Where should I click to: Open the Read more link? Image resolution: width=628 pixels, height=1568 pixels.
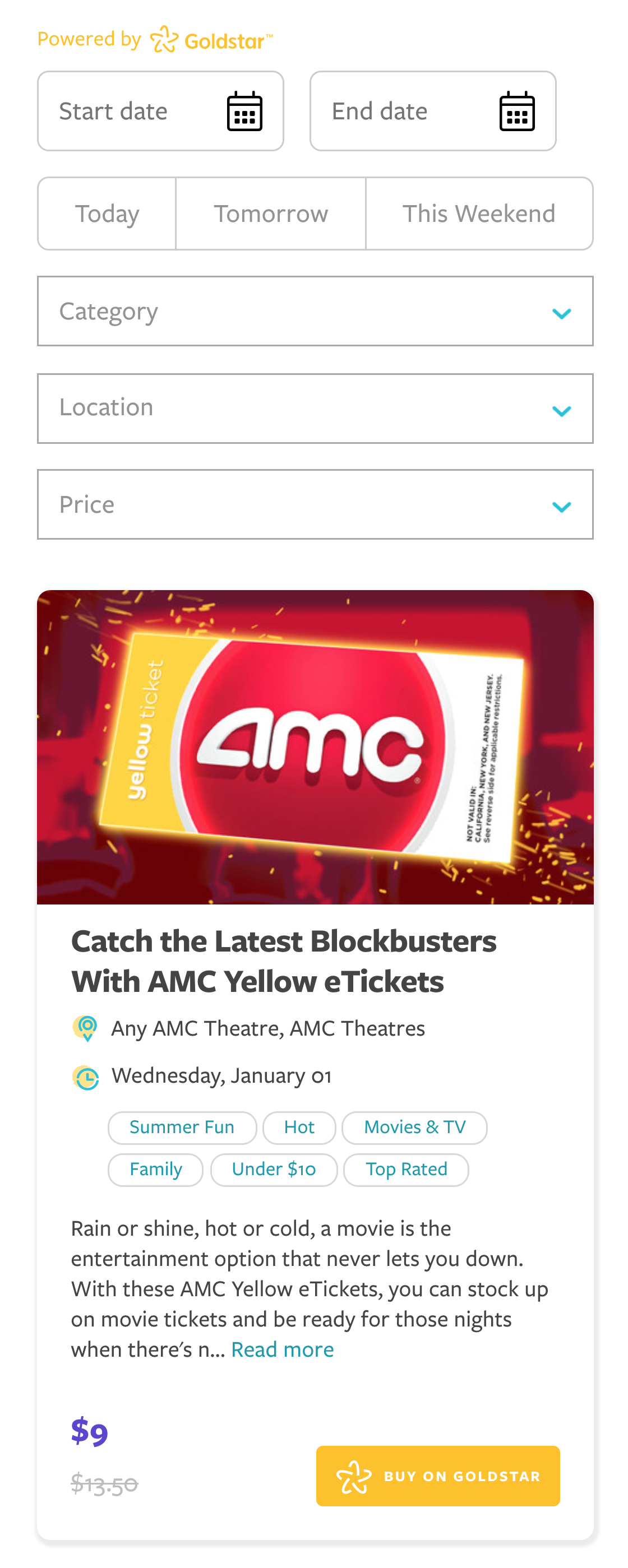coord(282,1349)
